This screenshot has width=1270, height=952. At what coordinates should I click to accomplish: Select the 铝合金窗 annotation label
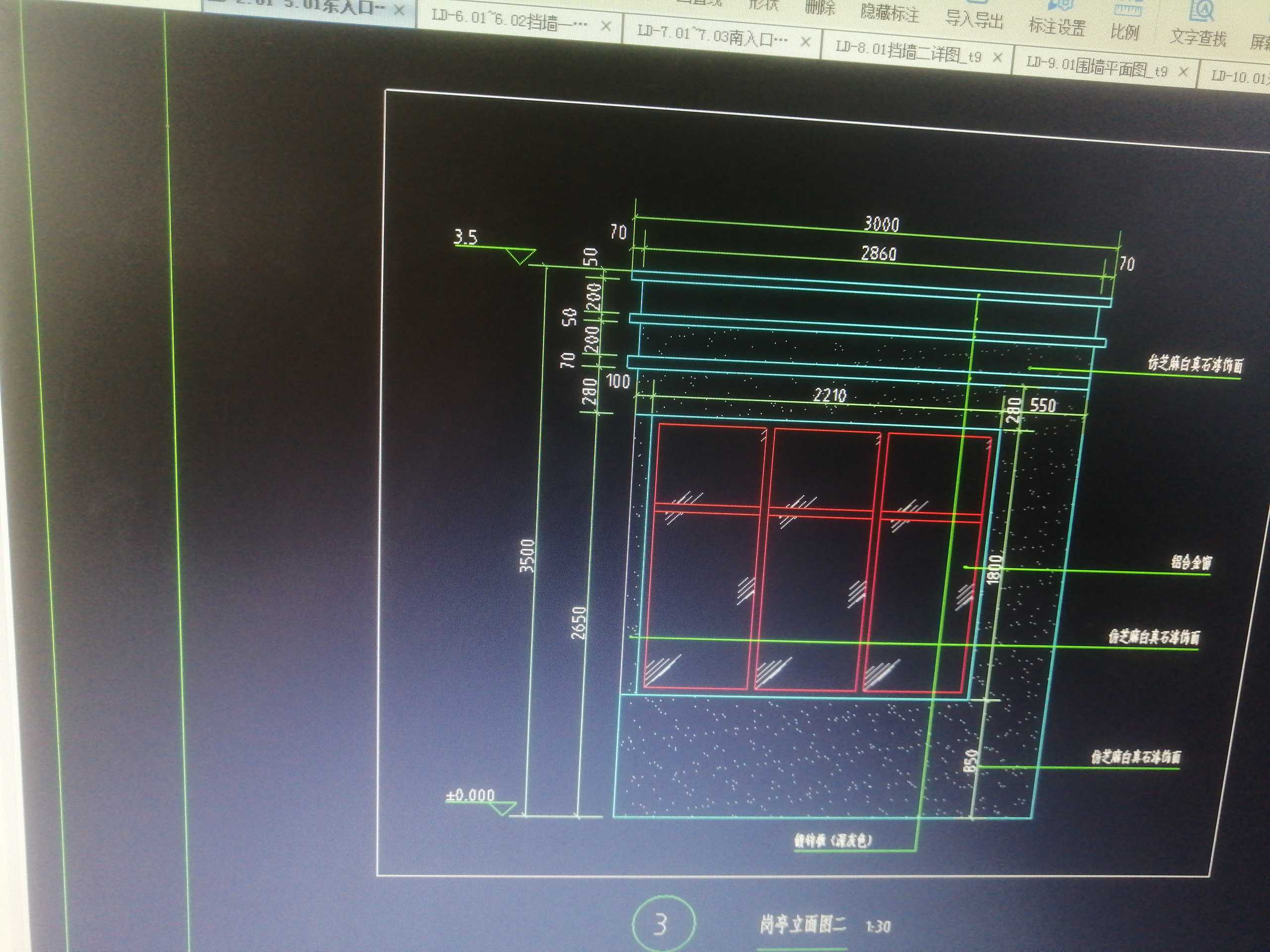pos(1192,562)
